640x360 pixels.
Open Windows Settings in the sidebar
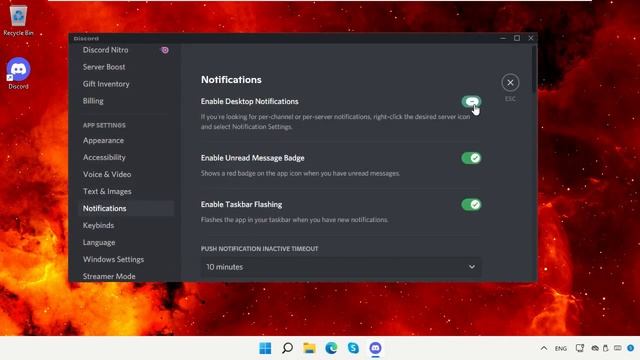pyautogui.click(x=113, y=259)
